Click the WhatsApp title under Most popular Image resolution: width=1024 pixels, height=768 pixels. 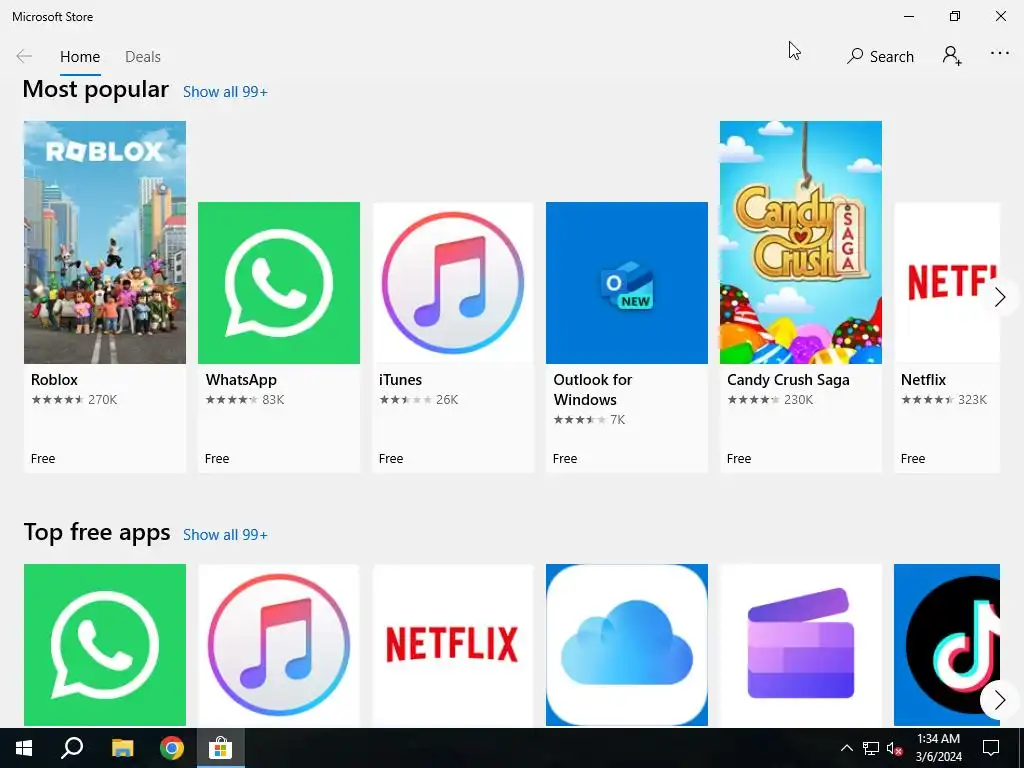(241, 380)
